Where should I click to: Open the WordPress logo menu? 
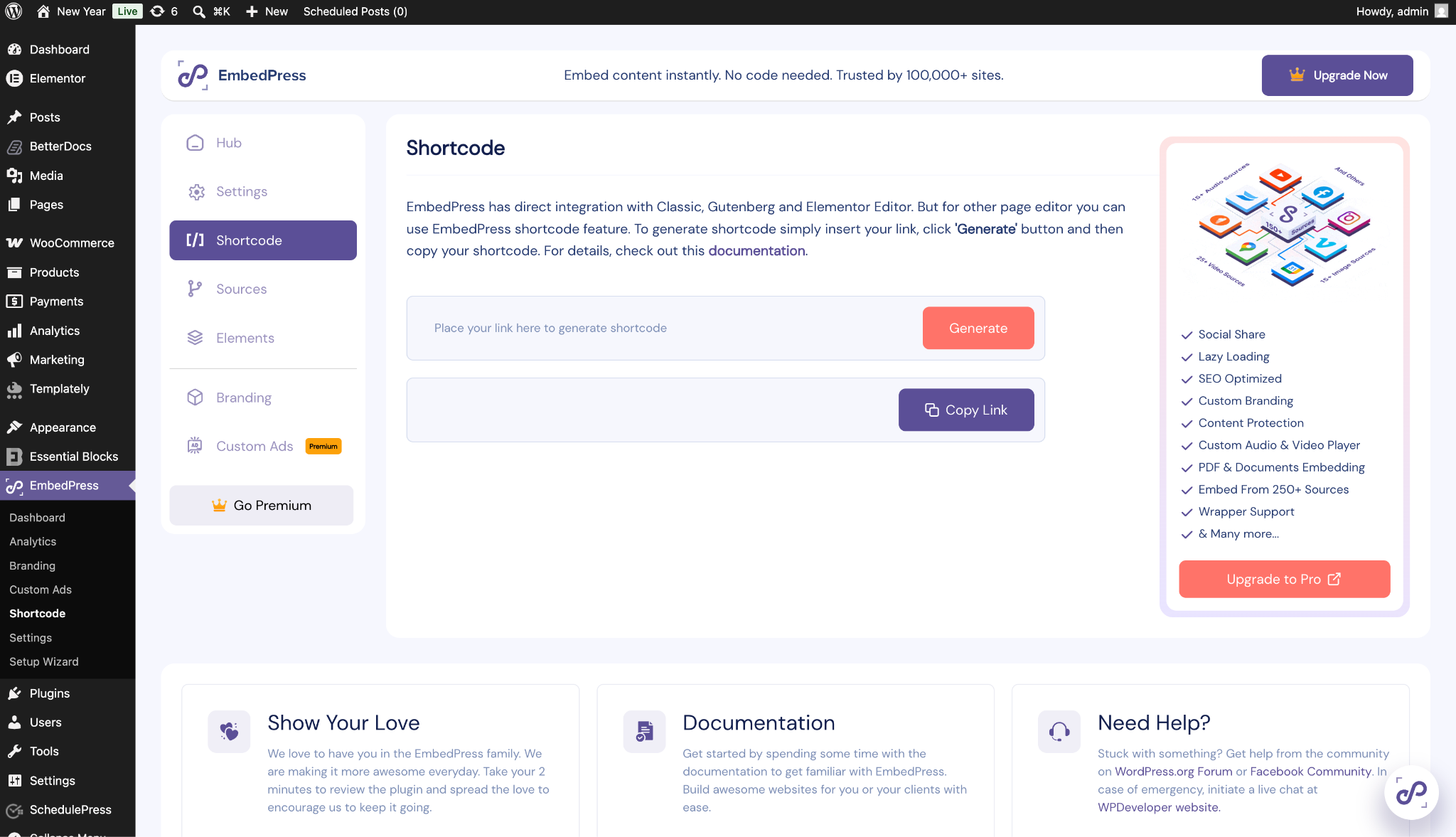(14, 11)
